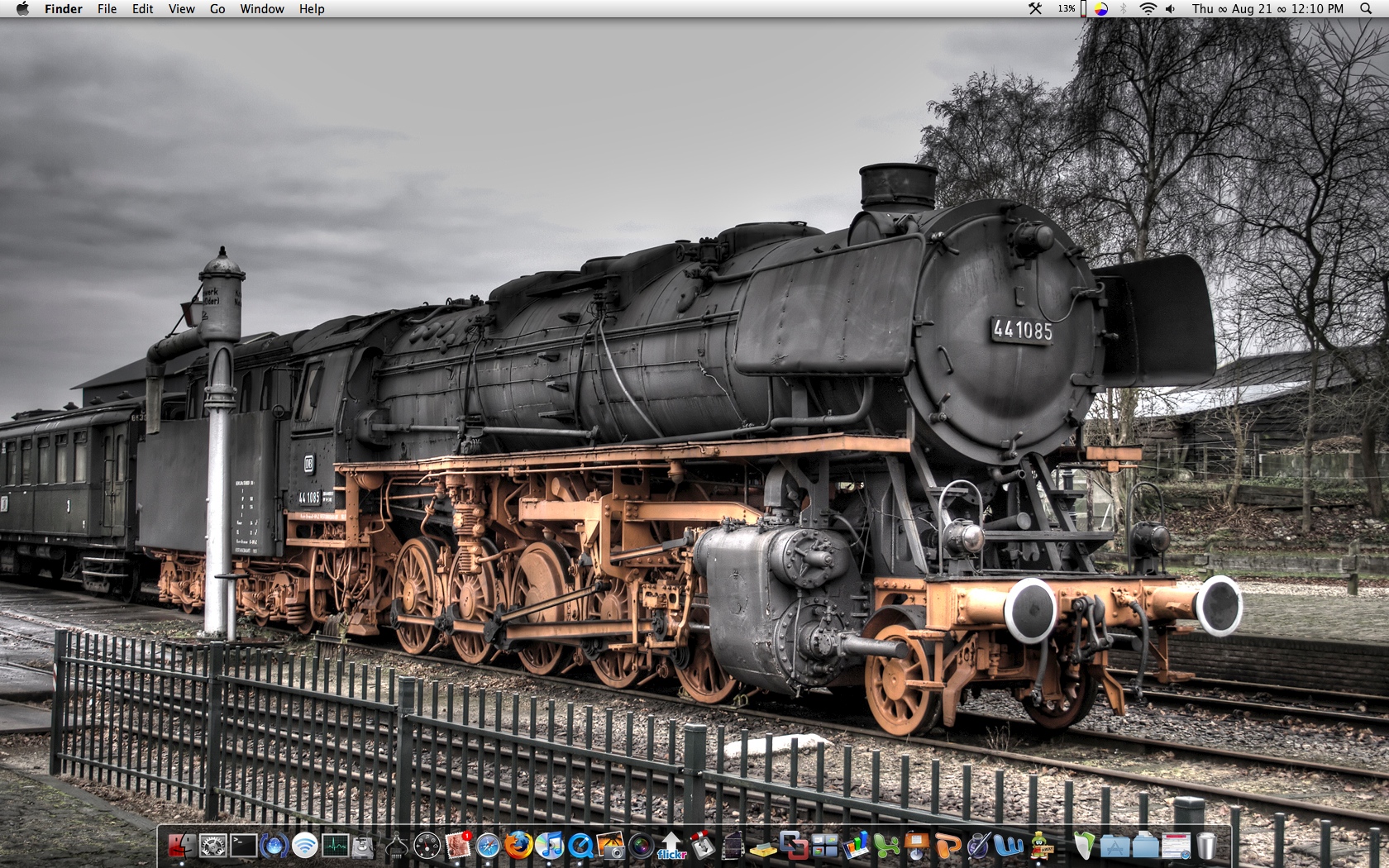
Task: Launch AirPort Utility from the Dock
Action: [304, 846]
